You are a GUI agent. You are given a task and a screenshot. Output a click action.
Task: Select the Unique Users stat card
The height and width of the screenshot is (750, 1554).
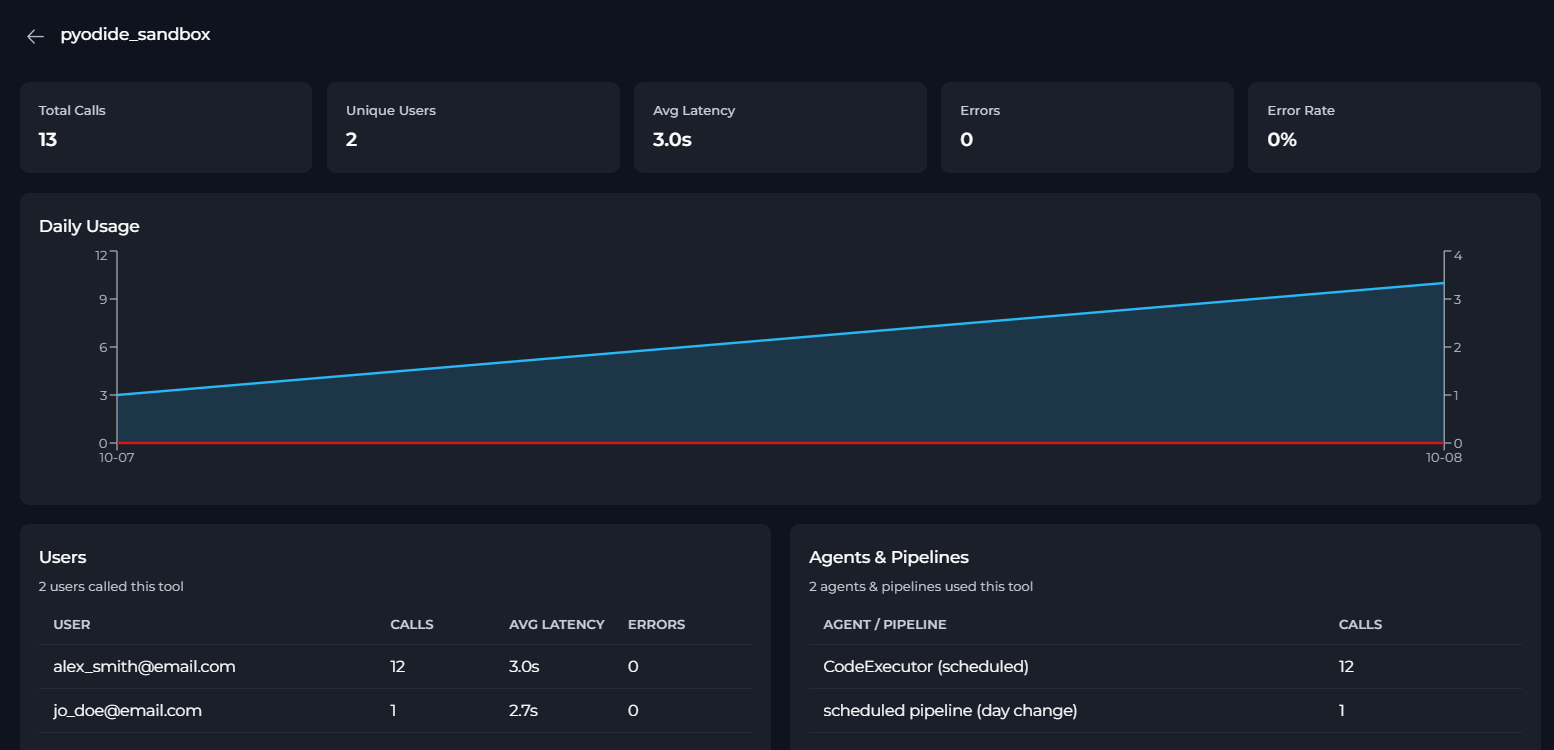tap(473, 128)
